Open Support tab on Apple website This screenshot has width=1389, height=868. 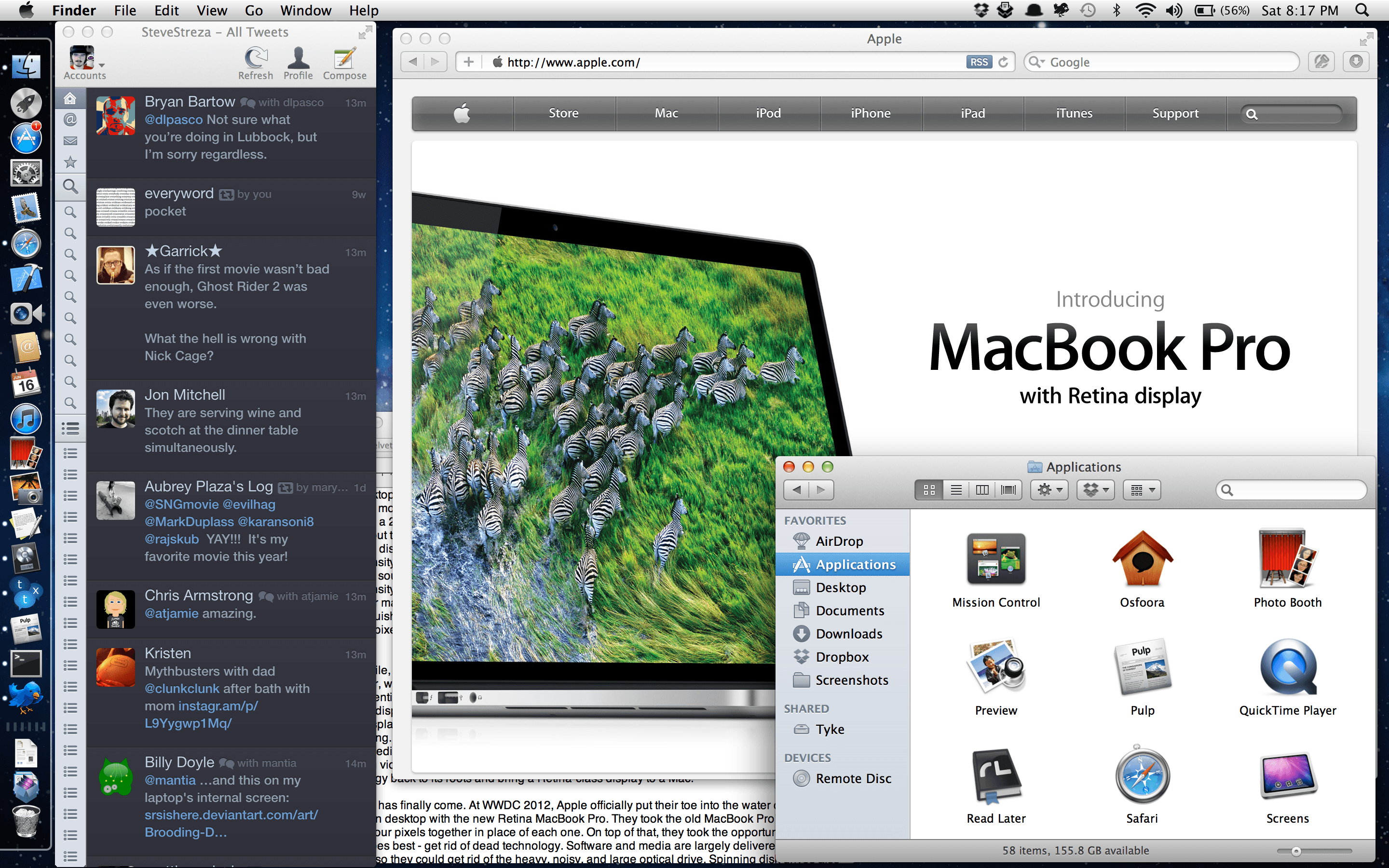[1175, 113]
